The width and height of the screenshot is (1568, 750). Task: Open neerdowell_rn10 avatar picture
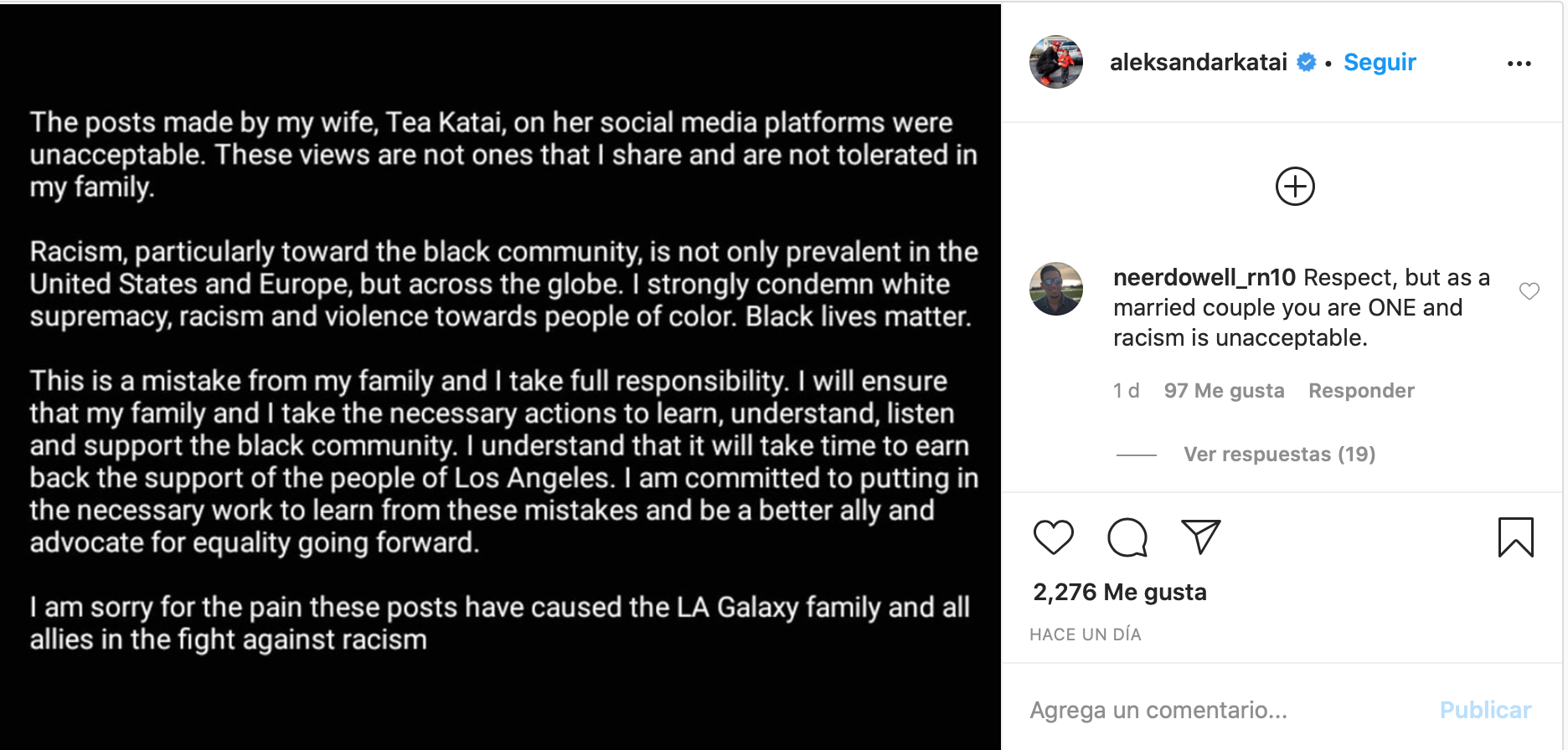pyautogui.click(x=1055, y=289)
